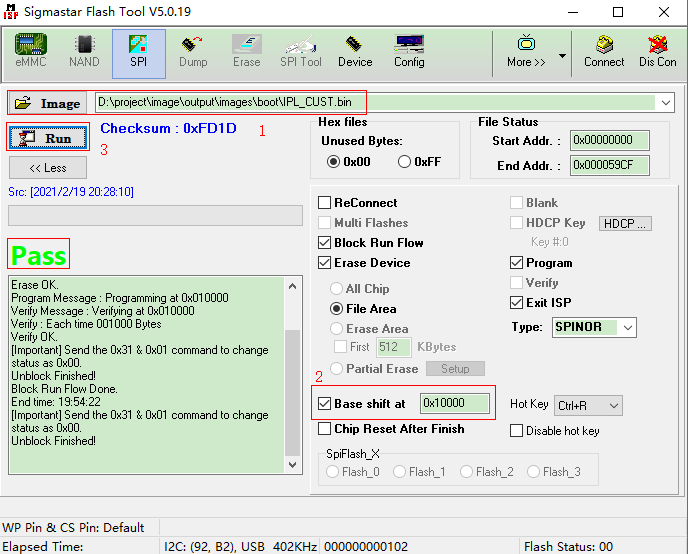The width and height of the screenshot is (688, 554).
Task: Enable the ReConnect checkbox
Action: tap(325, 203)
